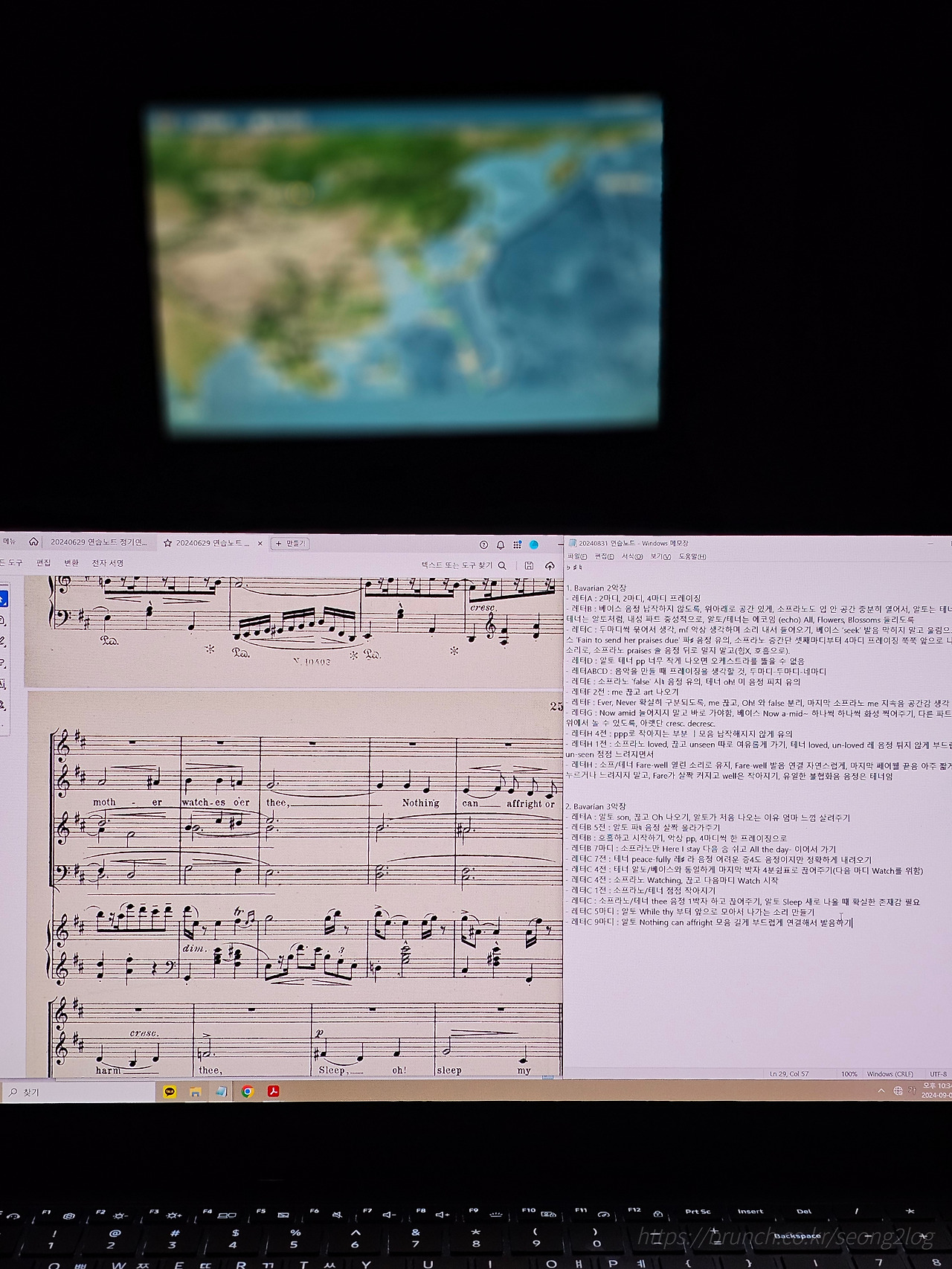Screen dimensions: 952x1269
Task: Open the Acrobat account profile avatar
Action: point(533,545)
